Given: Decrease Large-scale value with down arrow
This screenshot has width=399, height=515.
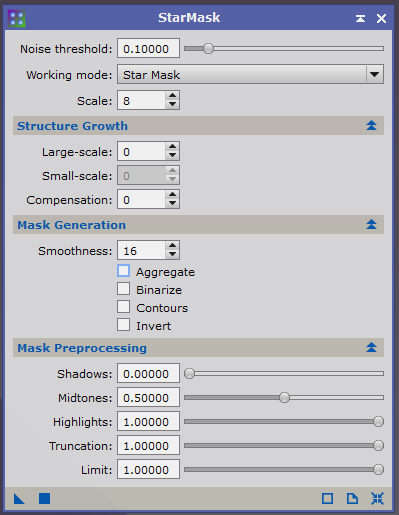Looking at the screenshot, I should coord(172,155).
